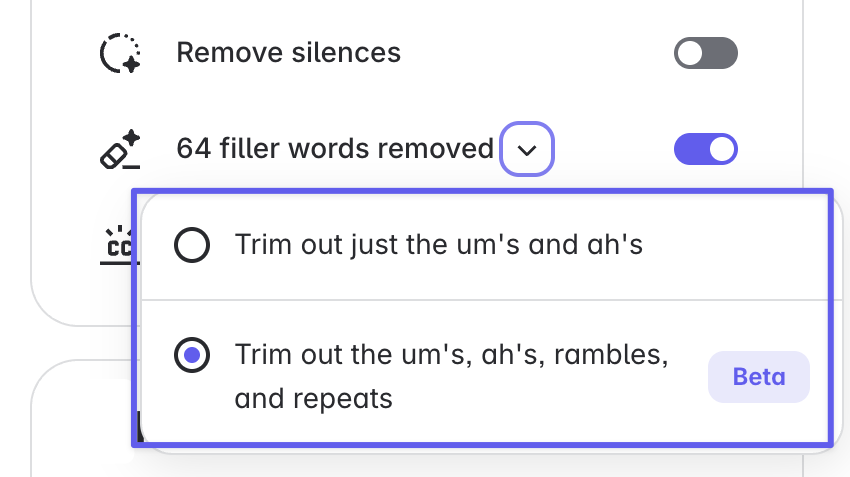This screenshot has width=850, height=477.
Task: Choose "Trim out just the um's and ah's" option text
Action: pos(438,245)
